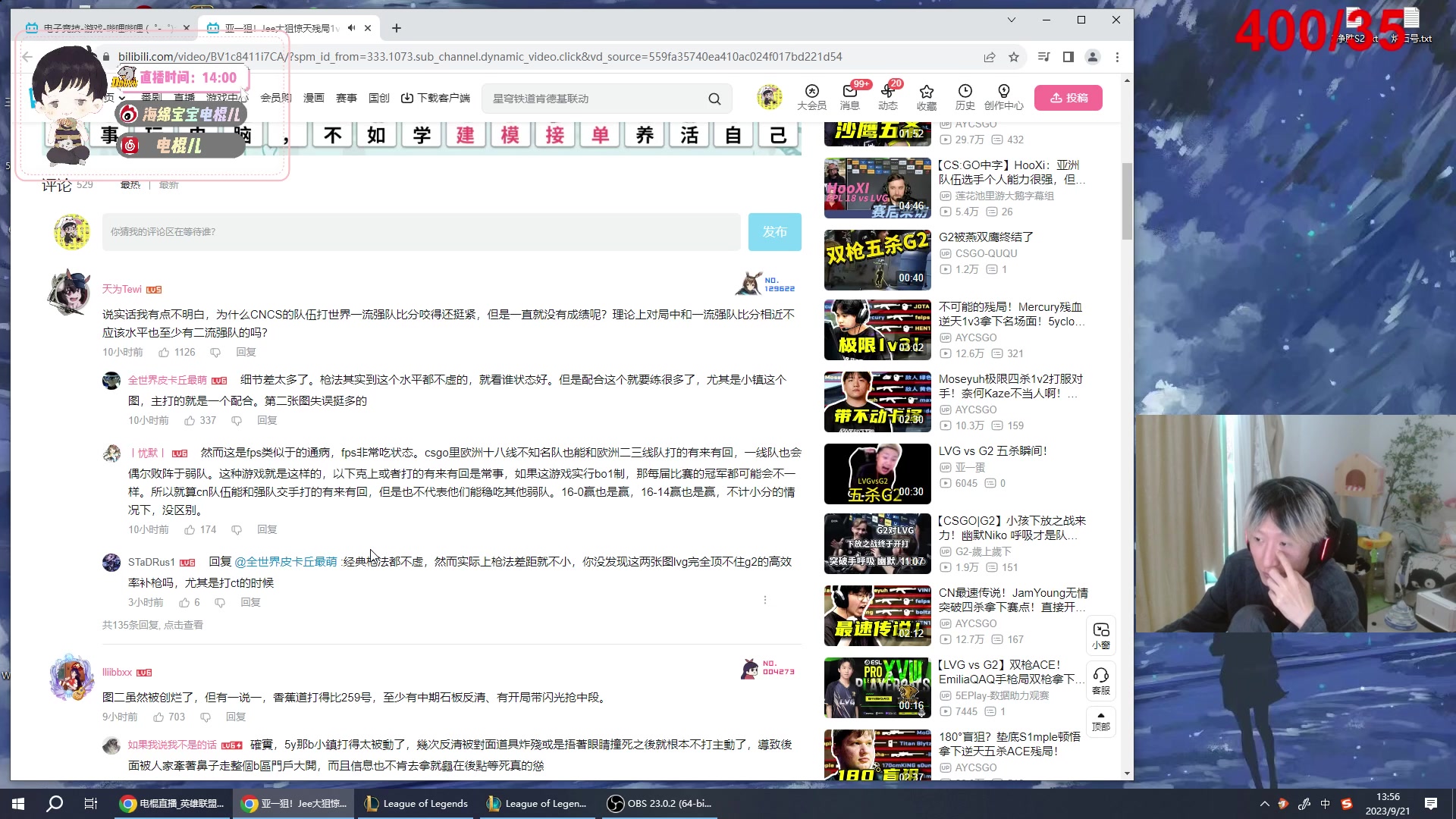This screenshot has width=1456, height=819.
Task: Sort comments by 最热
Action: [x=130, y=185]
